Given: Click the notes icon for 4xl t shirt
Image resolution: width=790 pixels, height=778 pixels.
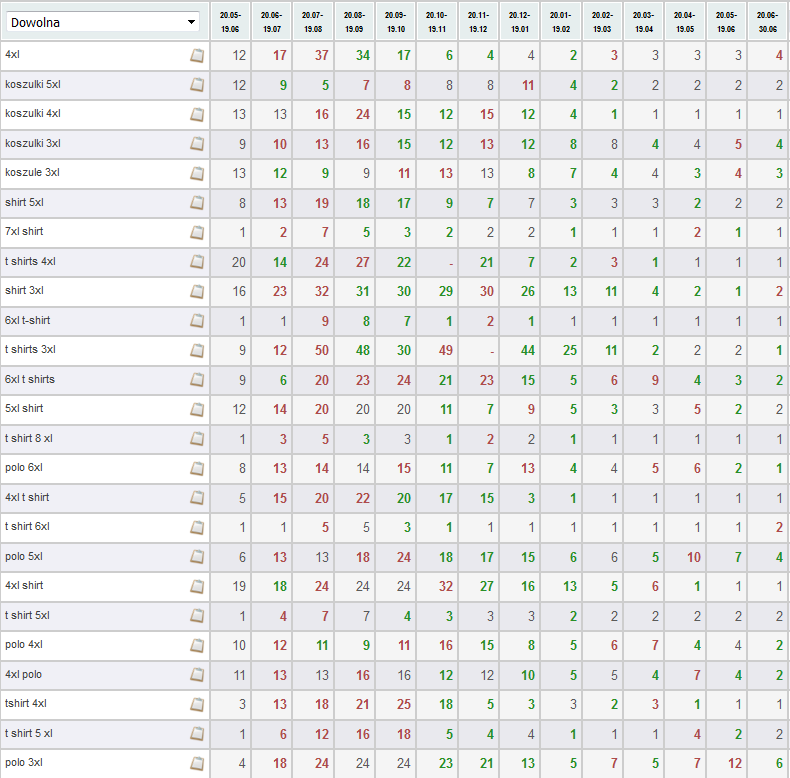Looking at the screenshot, I should click(197, 497).
